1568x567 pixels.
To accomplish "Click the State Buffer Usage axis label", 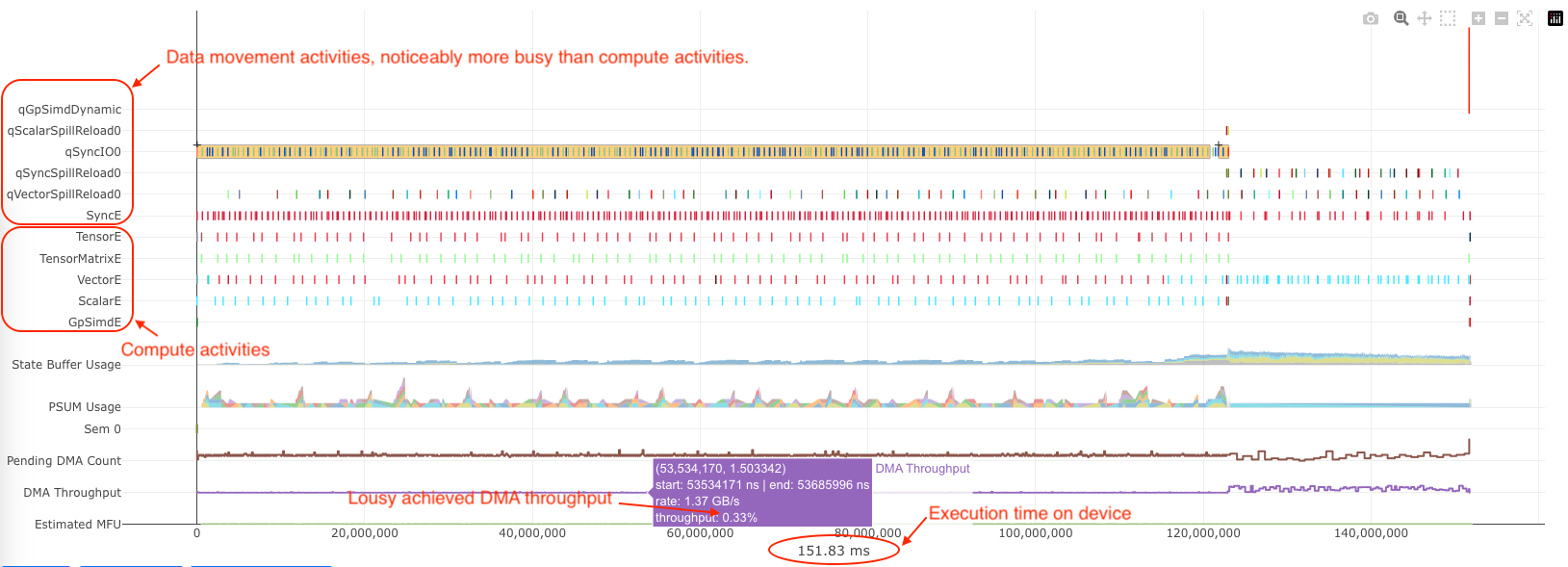I will click(x=66, y=365).
